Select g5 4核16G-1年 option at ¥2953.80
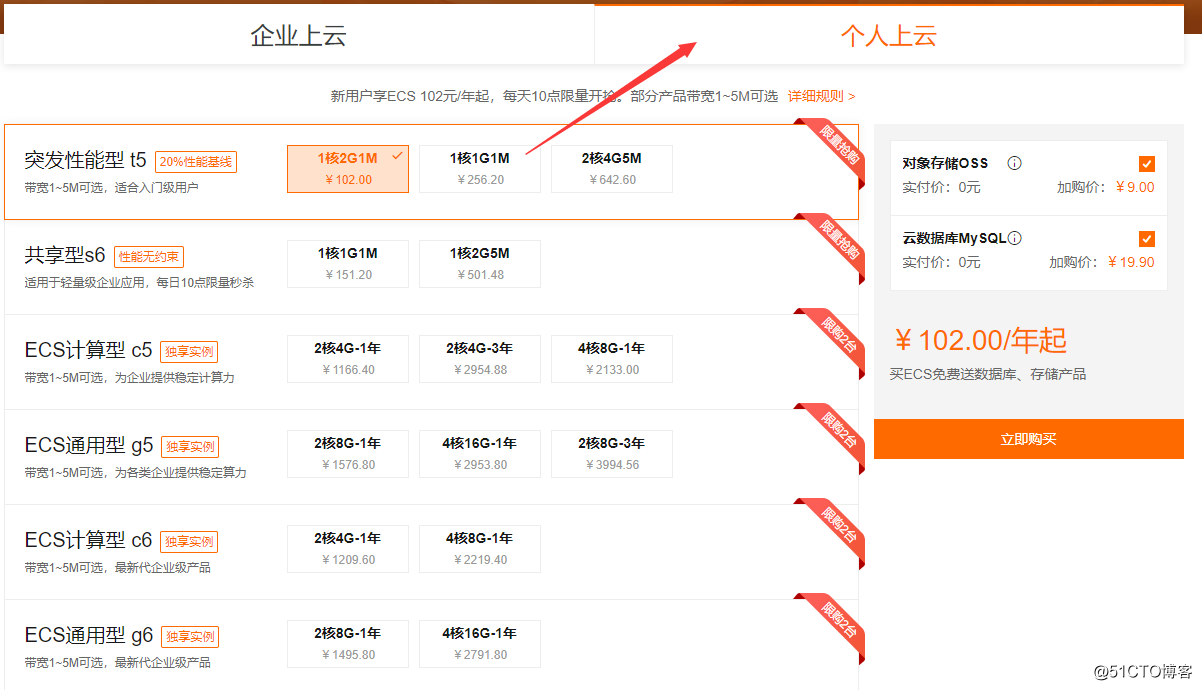Screen dimensions: 1202x690 pos(480,454)
